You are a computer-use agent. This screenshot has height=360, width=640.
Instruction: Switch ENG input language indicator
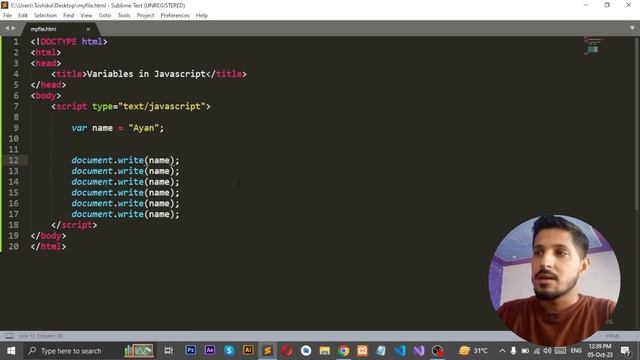[x=576, y=351]
